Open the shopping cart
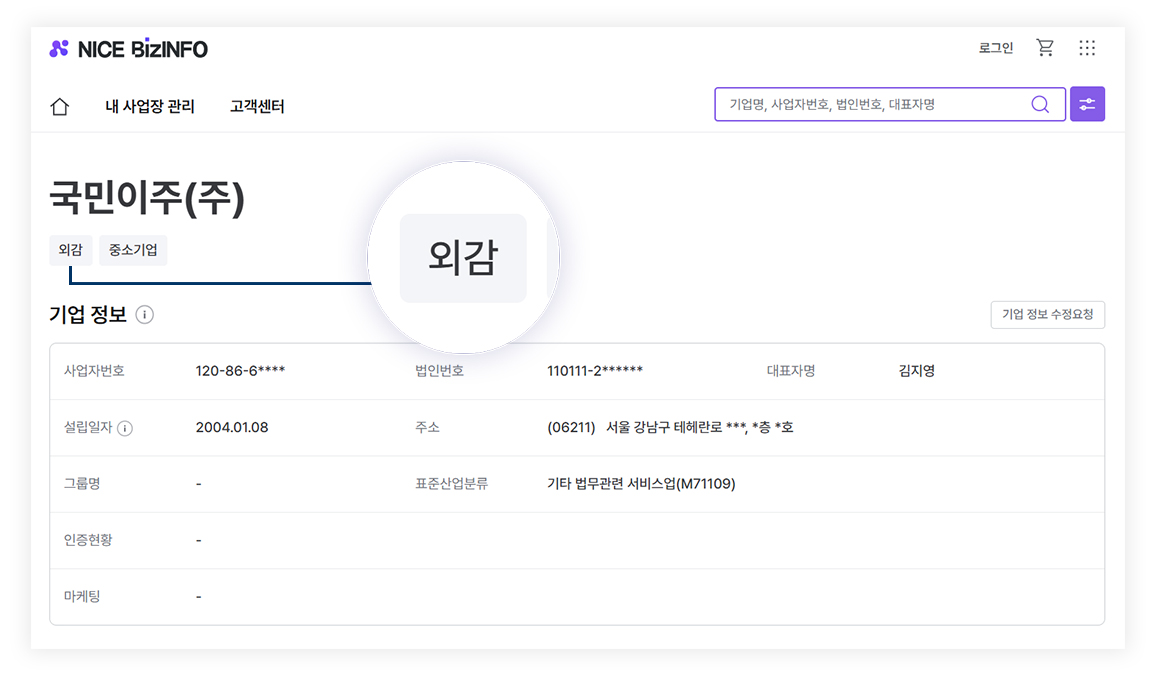The height and width of the screenshot is (680, 1152). 1045,48
